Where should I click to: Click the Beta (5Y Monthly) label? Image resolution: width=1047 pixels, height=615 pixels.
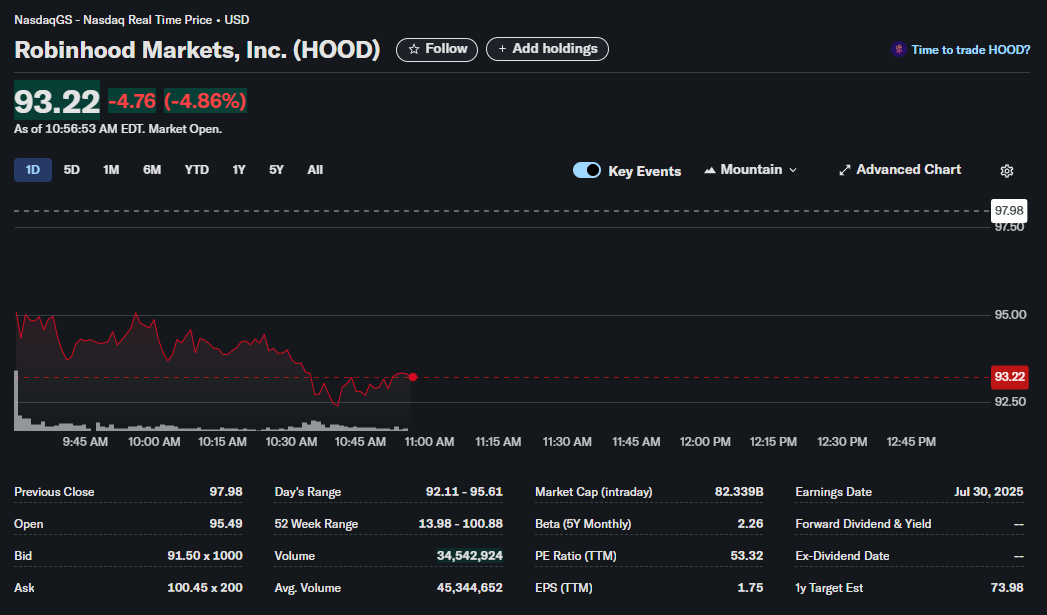click(583, 524)
